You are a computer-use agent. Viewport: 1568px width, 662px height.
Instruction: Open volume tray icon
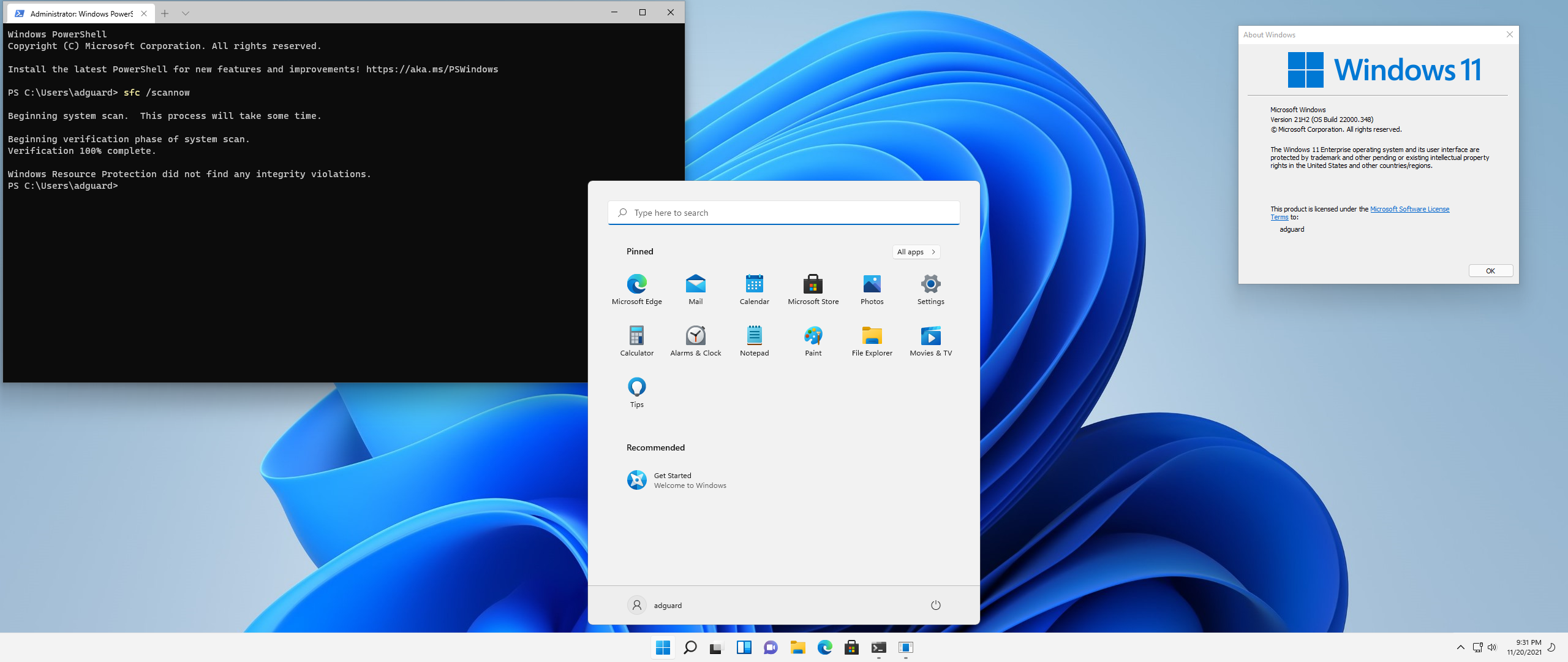tap(1492, 647)
